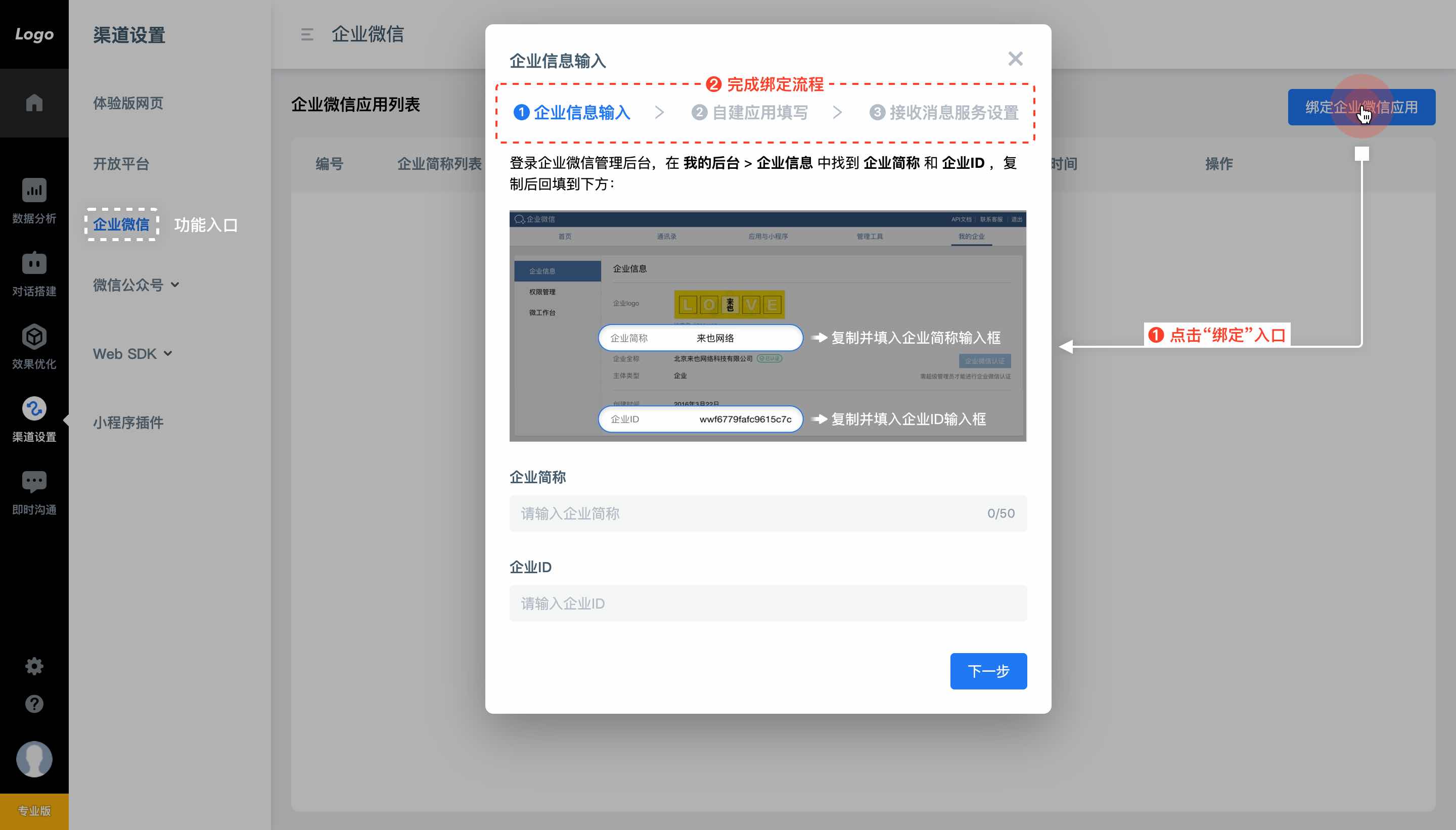Click 下一步 next button
Image resolution: width=1456 pixels, height=830 pixels.
988,671
